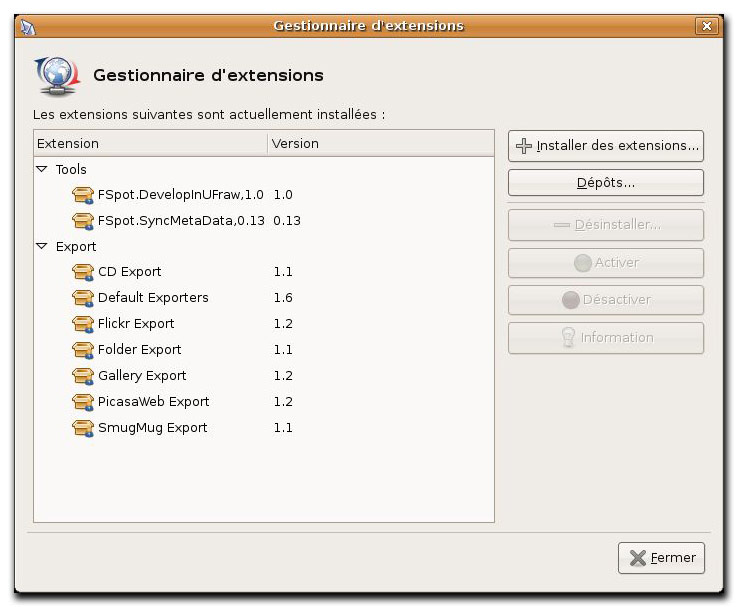
Task: Click version 1.6 of Default Exporters
Action: pos(283,298)
